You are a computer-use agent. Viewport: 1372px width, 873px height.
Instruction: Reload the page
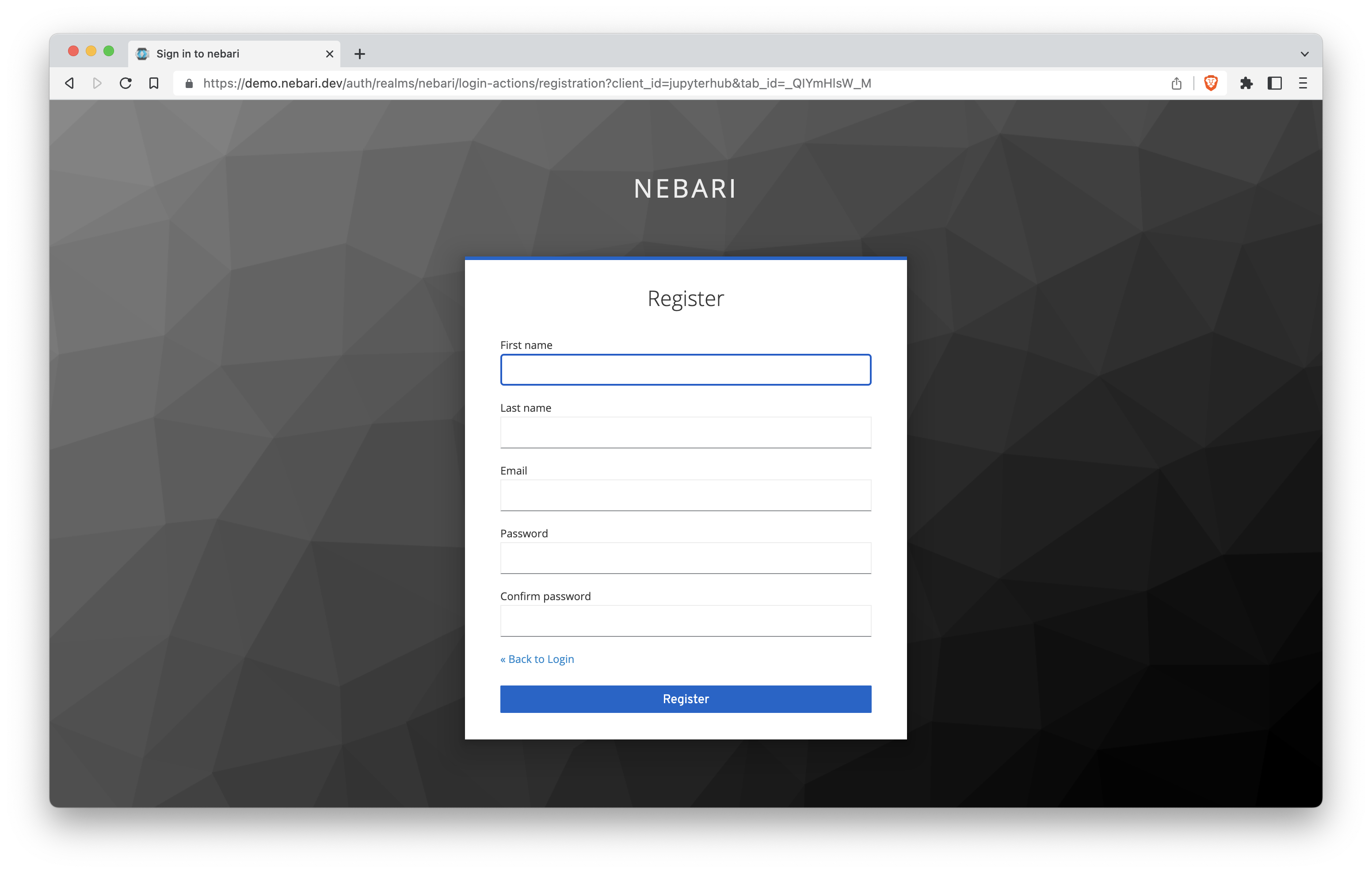pos(126,83)
